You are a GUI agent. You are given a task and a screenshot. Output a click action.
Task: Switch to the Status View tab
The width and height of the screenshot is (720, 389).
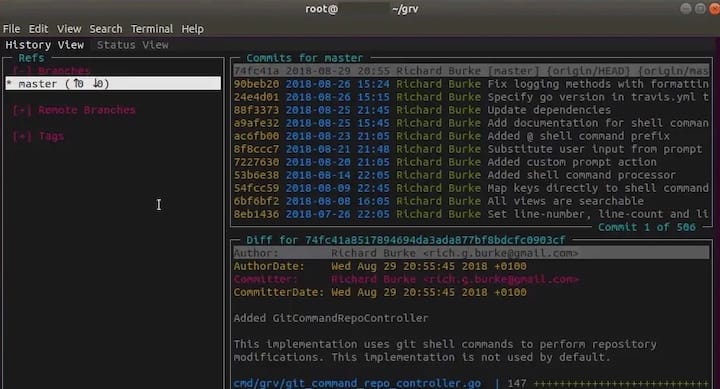pos(133,45)
